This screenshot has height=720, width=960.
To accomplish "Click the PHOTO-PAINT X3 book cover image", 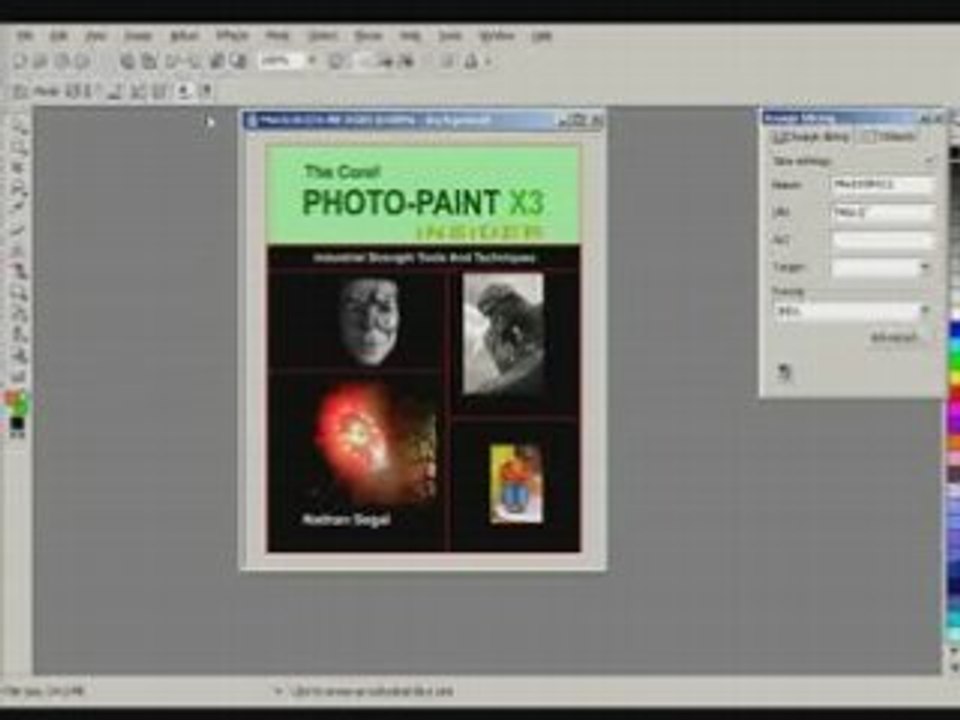I will 424,349.
